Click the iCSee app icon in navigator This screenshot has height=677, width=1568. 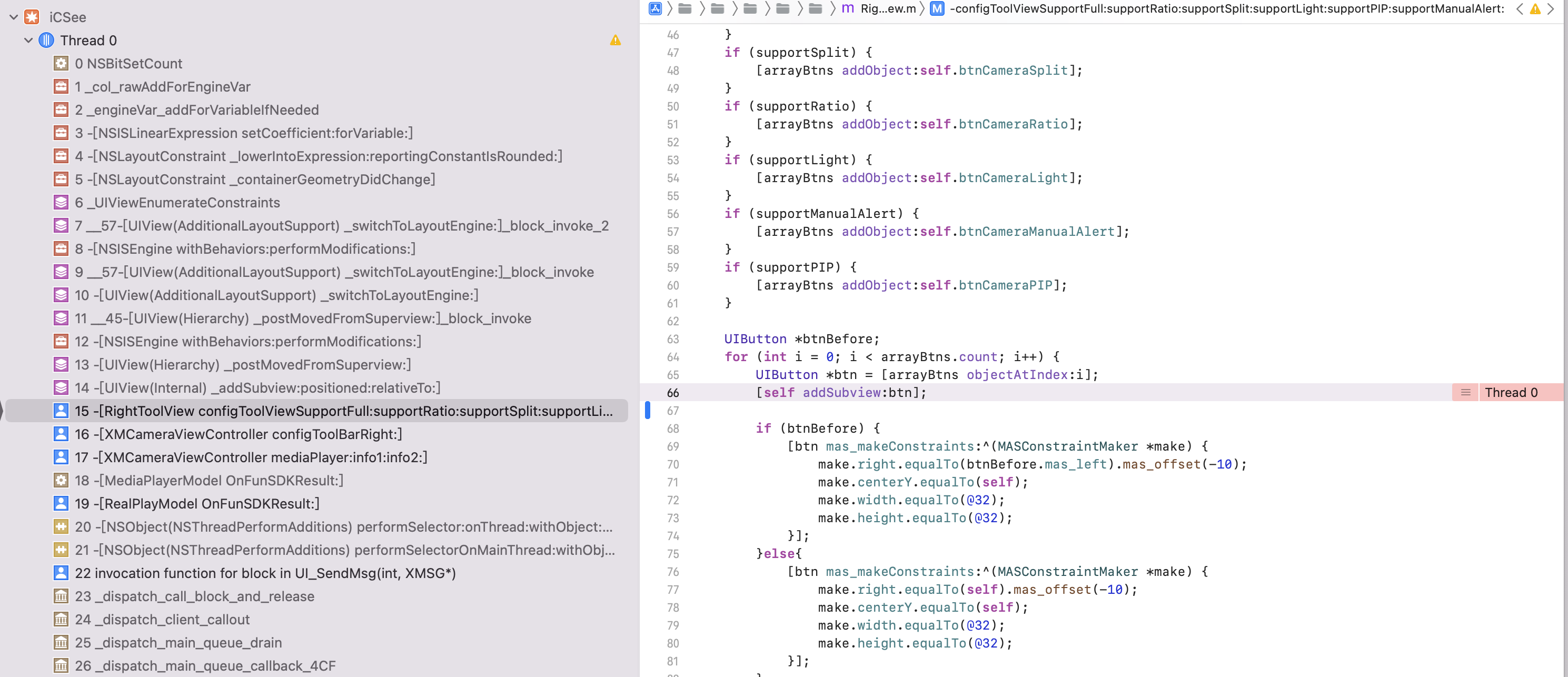pyautogui.click(x=32, y=17)
